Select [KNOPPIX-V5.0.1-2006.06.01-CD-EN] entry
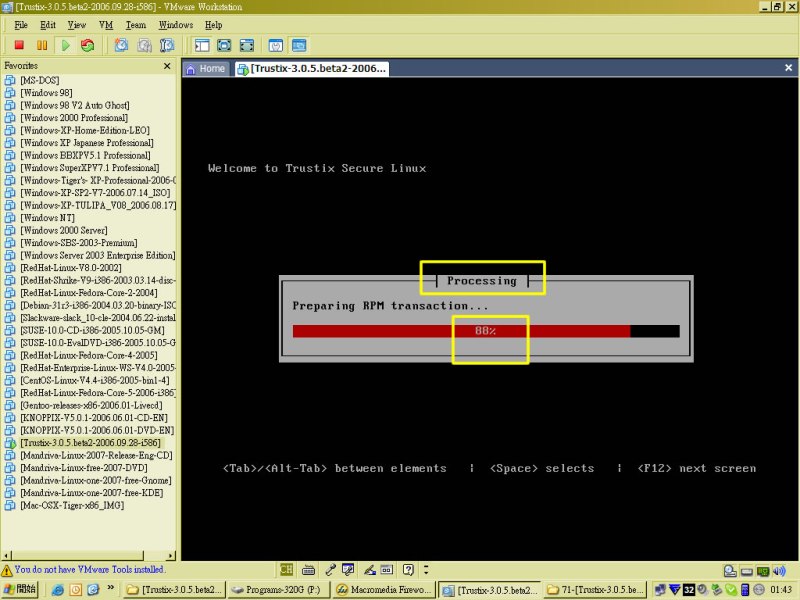The width and height of the screenshot is (800, 600). [94, 418]
